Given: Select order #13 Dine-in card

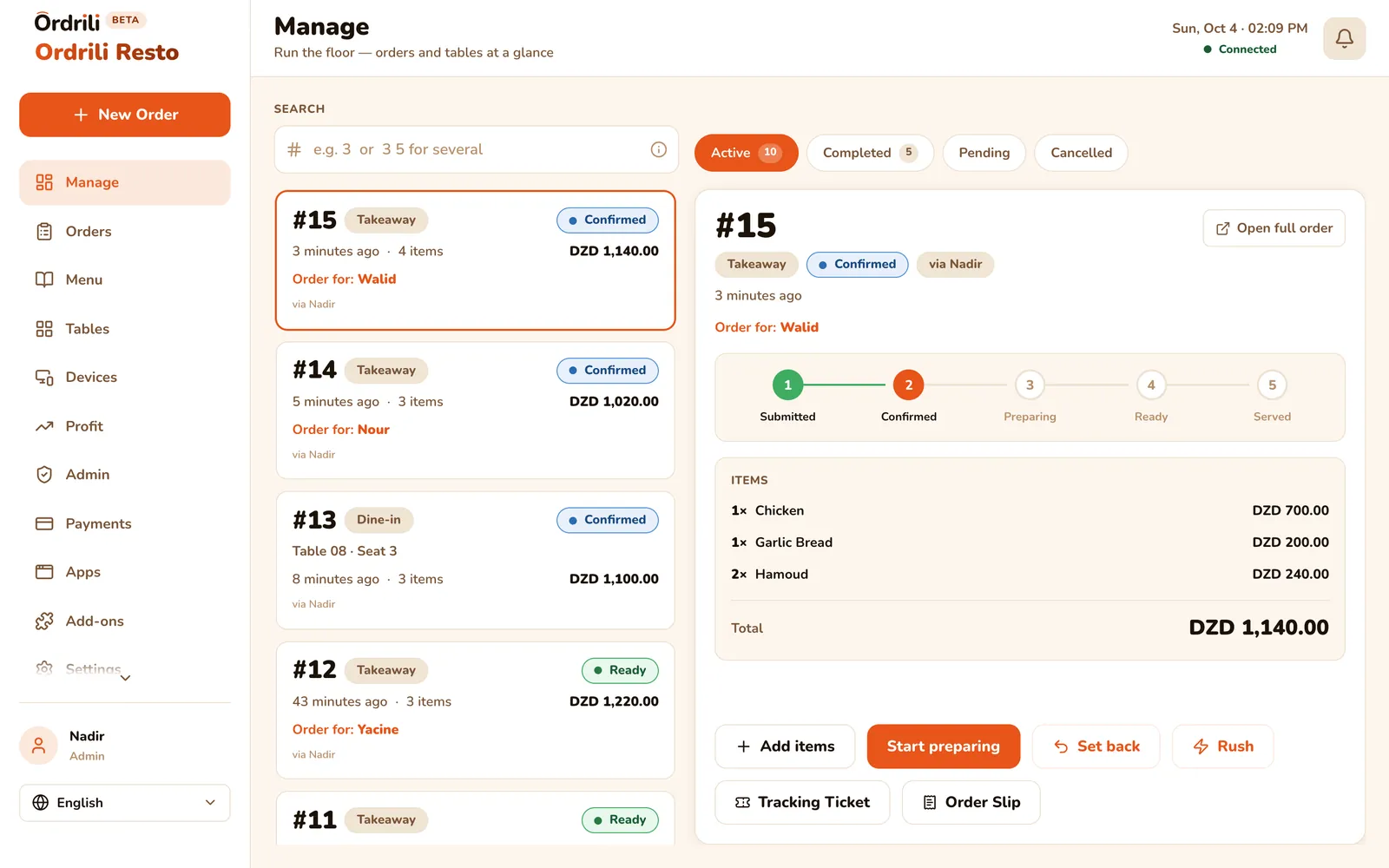Looking at the screenshot, I should 476,561.
